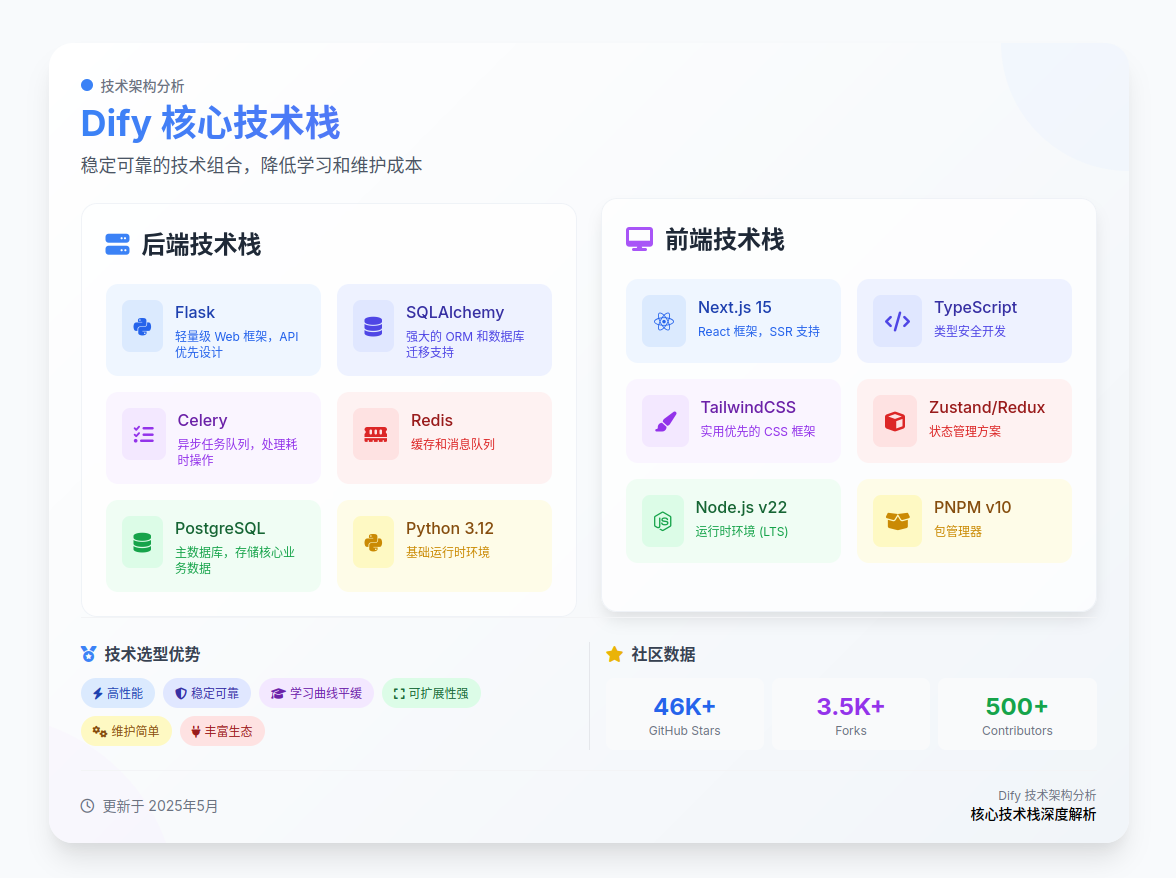The width and height of the screenshot is (1176, 878).
Task: Click the star icon beside 社区数据
Action: click(x=614, y=655)
